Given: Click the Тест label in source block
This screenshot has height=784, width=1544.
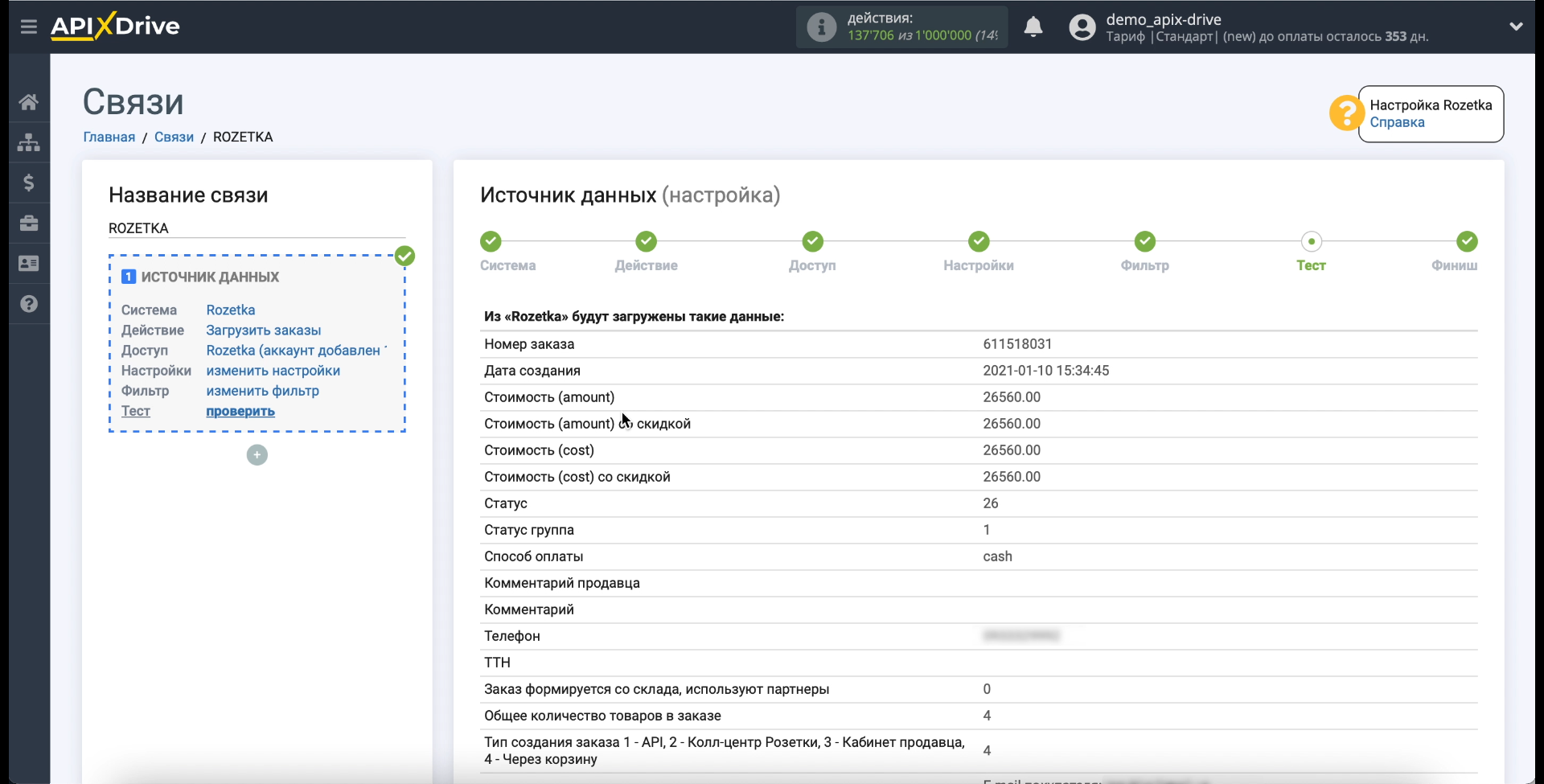Looking at the screenshot, I should pos(136,411).
